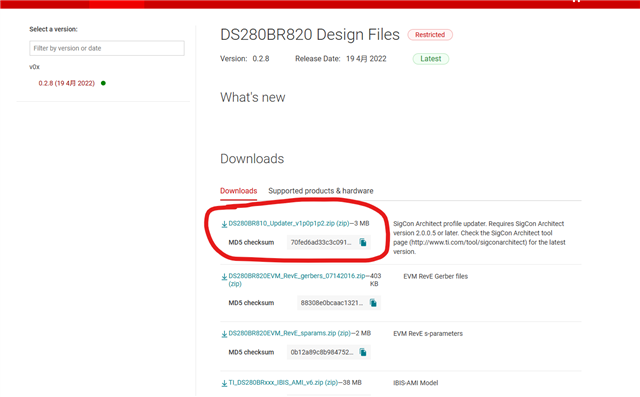Click the Release Date 19 4月 2022 text
640x397 pixels.
[x=341, y=59]
